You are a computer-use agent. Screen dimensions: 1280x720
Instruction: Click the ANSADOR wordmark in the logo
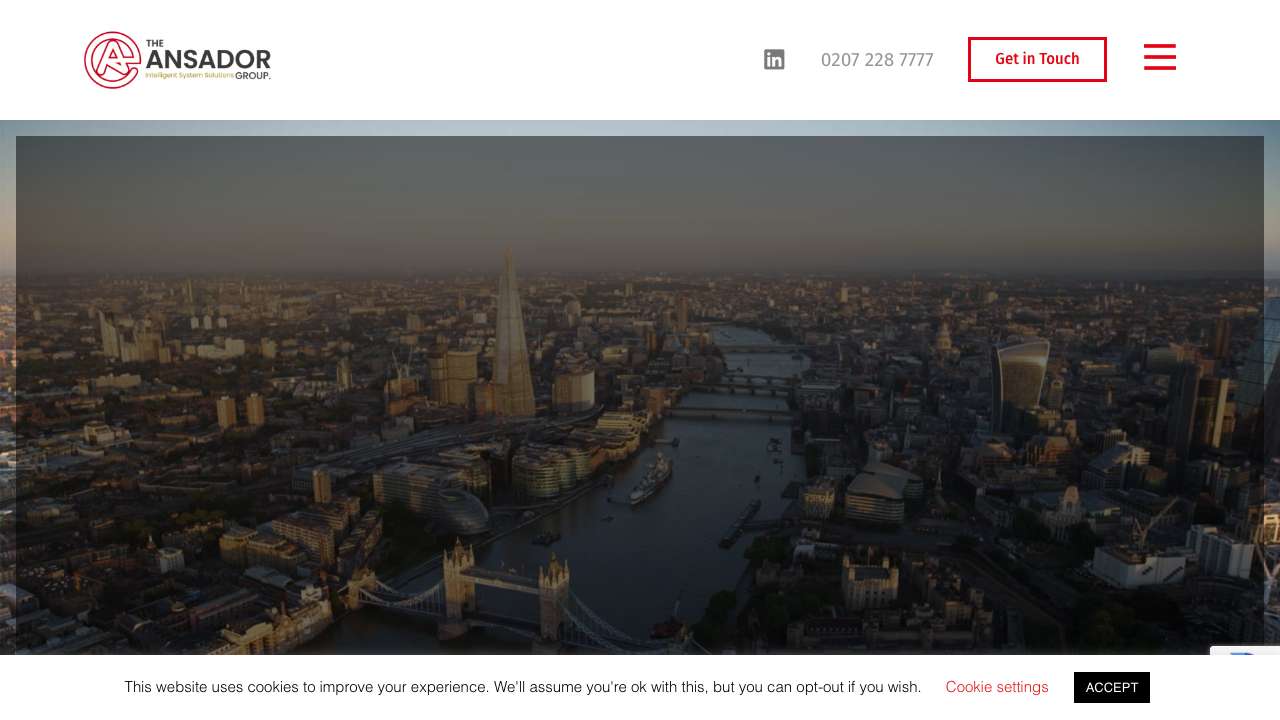tap(208, 59)
